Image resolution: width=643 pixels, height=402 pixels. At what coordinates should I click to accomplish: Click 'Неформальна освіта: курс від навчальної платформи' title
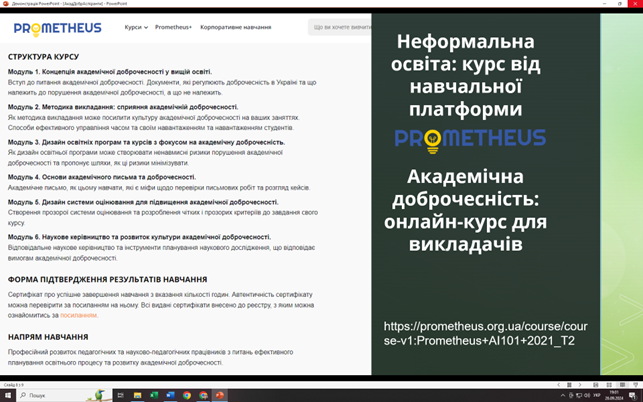[x=465, y=75]
